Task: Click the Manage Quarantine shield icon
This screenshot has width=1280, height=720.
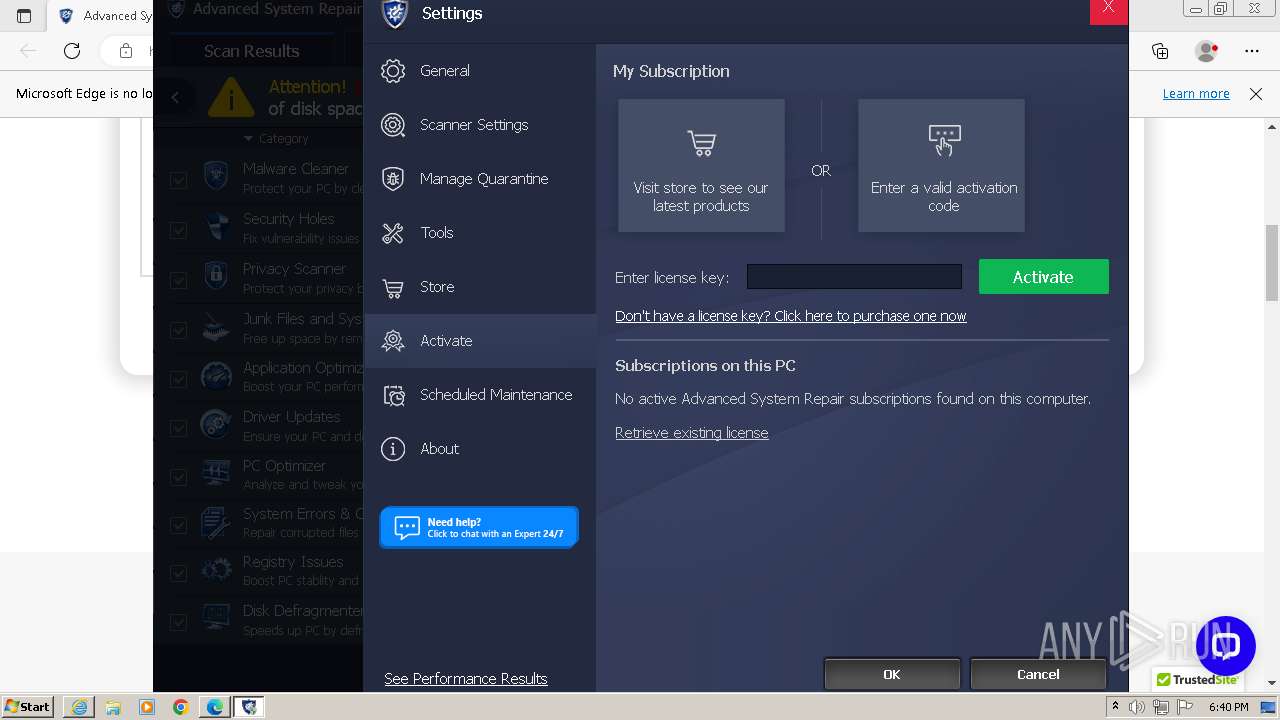Action: point(393,179)
